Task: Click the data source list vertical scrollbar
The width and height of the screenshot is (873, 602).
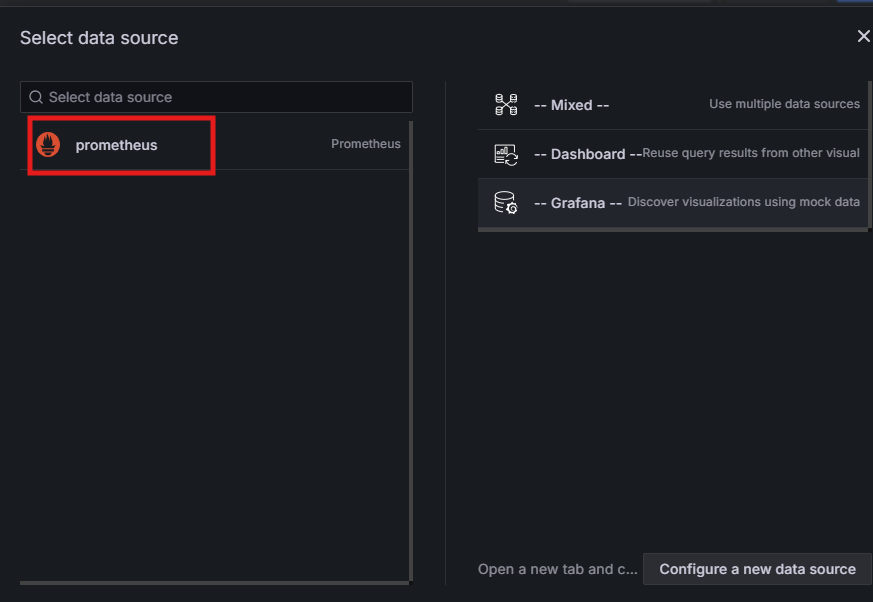Action: click(411, 351)
